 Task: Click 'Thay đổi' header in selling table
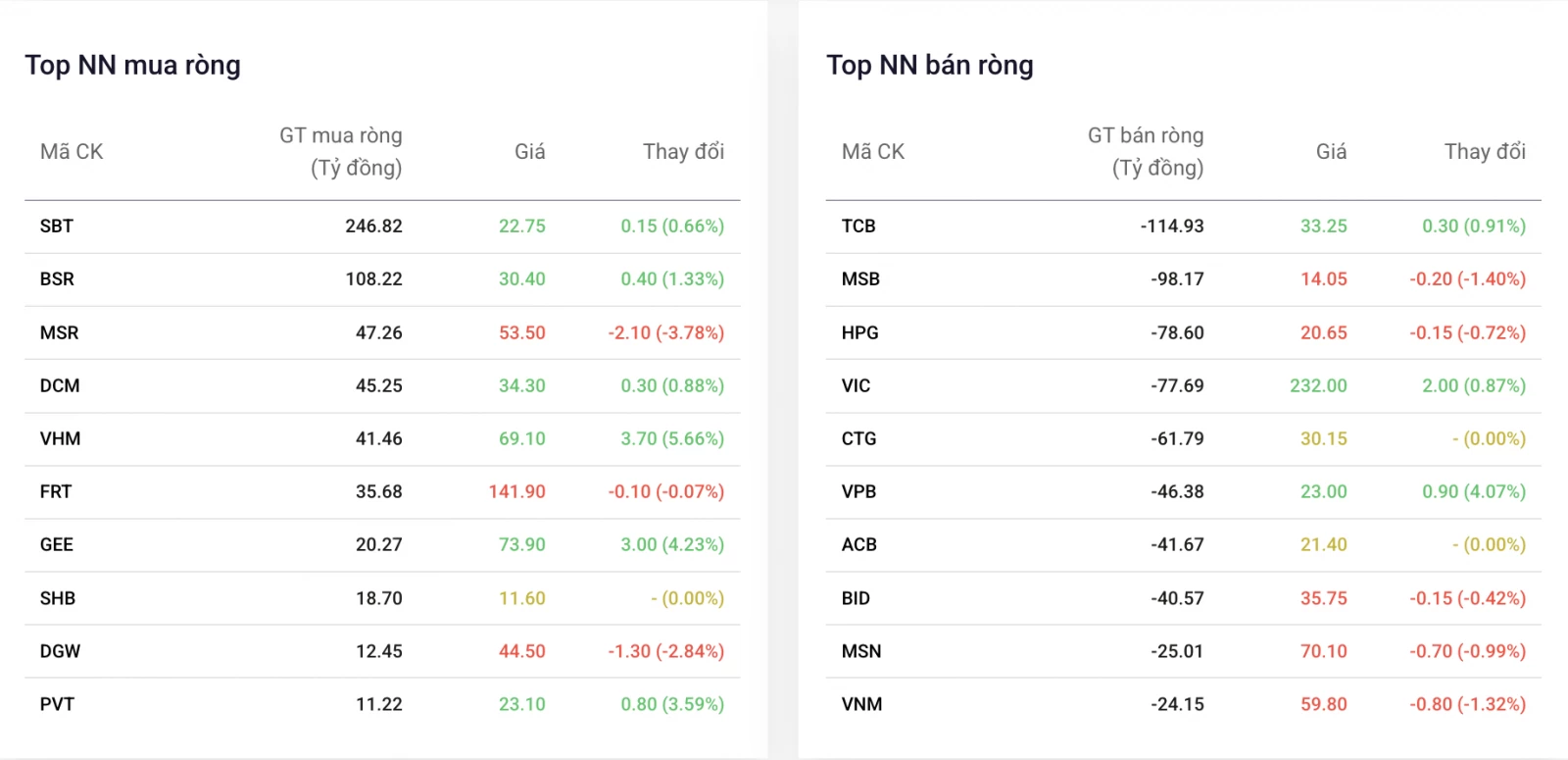pyautogui.click(x=1486, y=151)
